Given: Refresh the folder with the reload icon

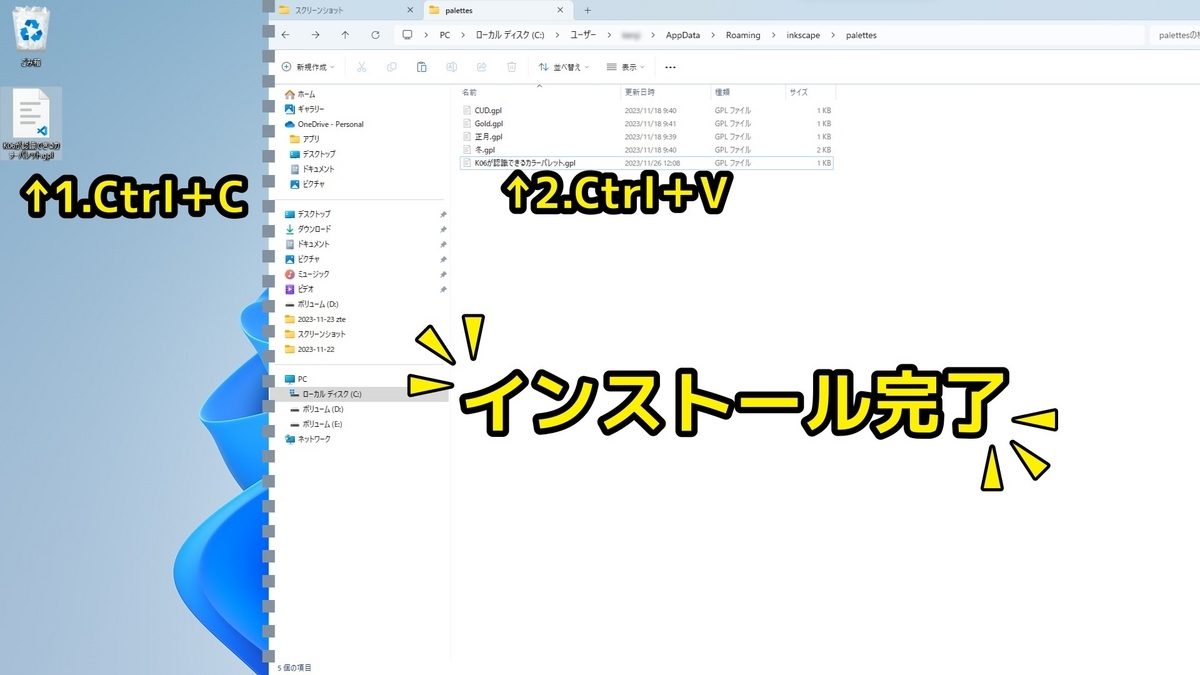Looking at the screenshot, I should (376, 34).
